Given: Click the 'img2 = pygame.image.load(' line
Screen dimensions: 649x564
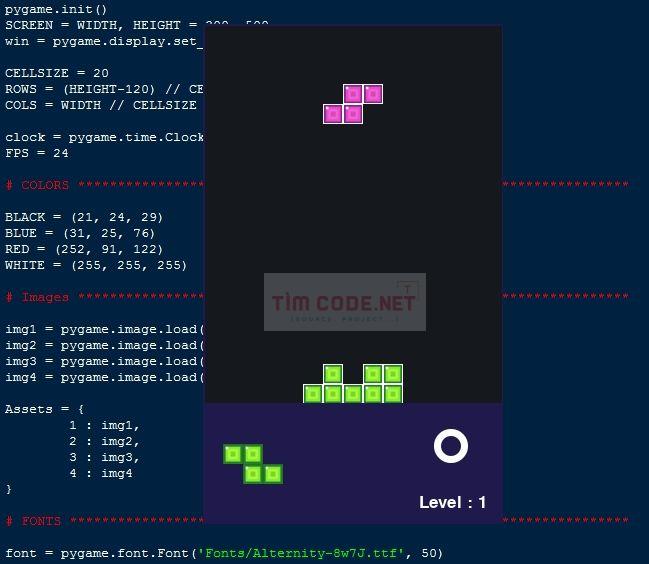Looking at the screenshot, I should pos(104,346).
